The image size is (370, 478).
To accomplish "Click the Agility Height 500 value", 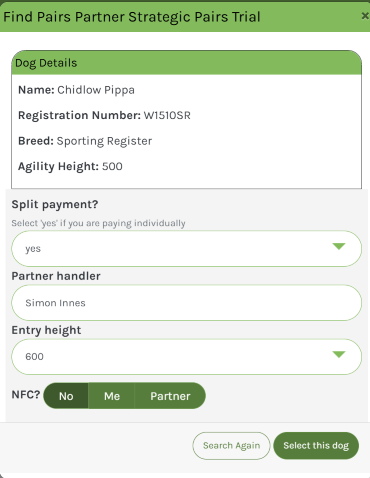I will click(112, 166).
